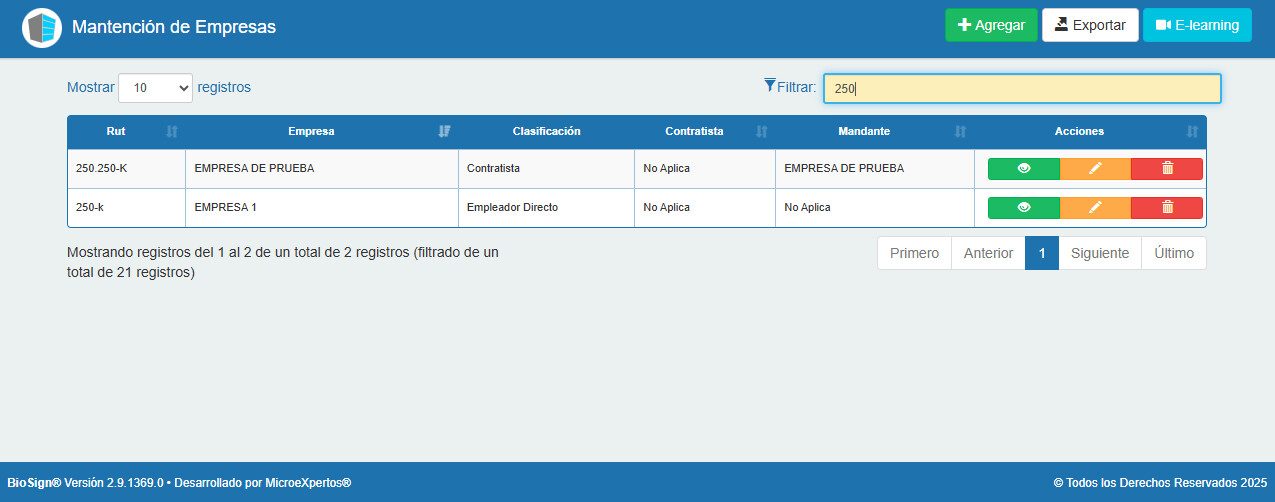Go to Anterior page

pyautogui.click(x=988, y=253)
